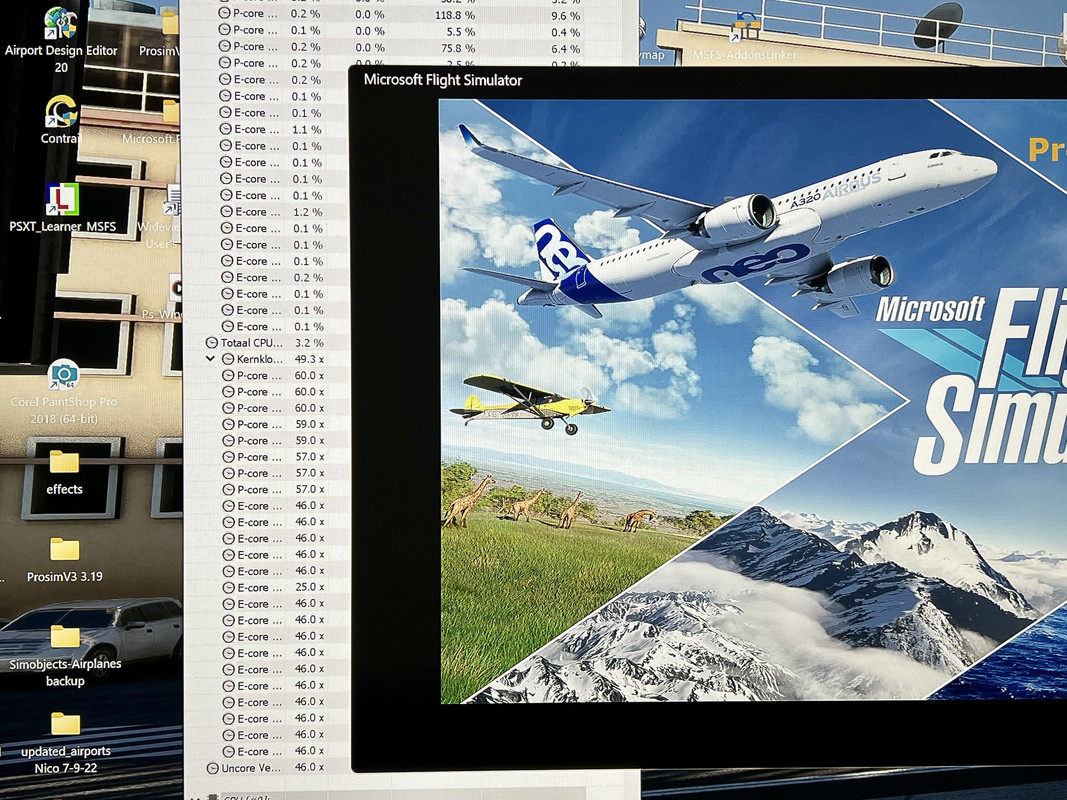Click the 118.8 % value cell
Viewport: 1067px width, 800px height.
[x=455, y=15]
